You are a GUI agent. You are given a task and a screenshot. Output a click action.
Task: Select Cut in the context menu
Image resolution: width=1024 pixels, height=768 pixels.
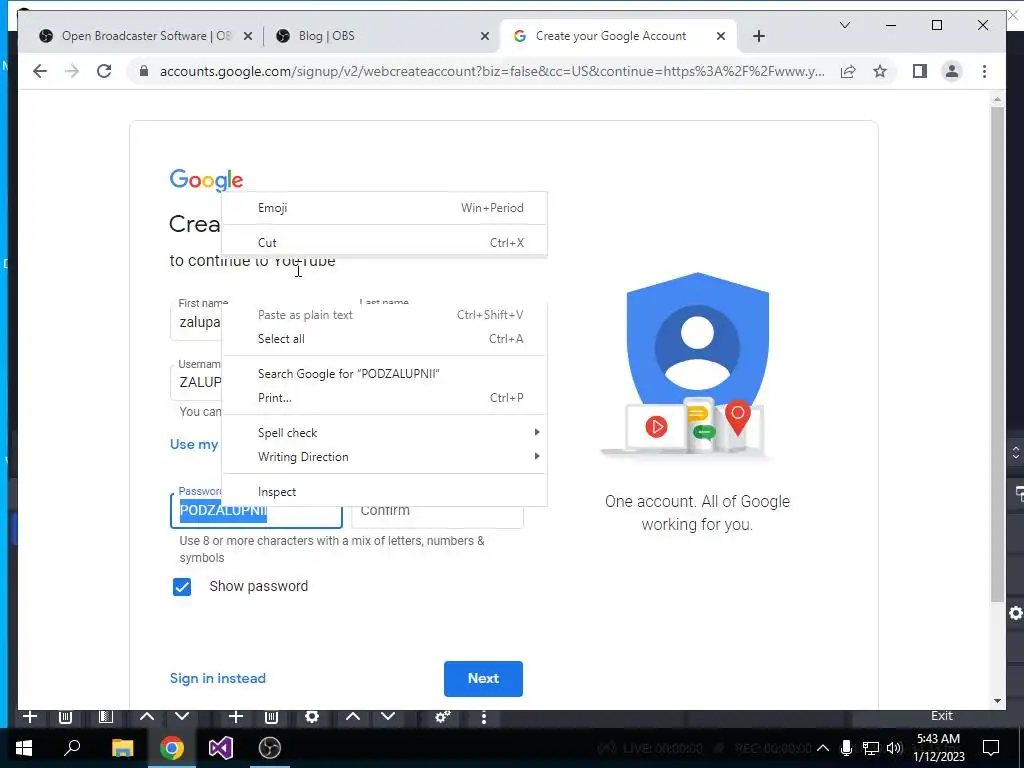pos(384,242)
